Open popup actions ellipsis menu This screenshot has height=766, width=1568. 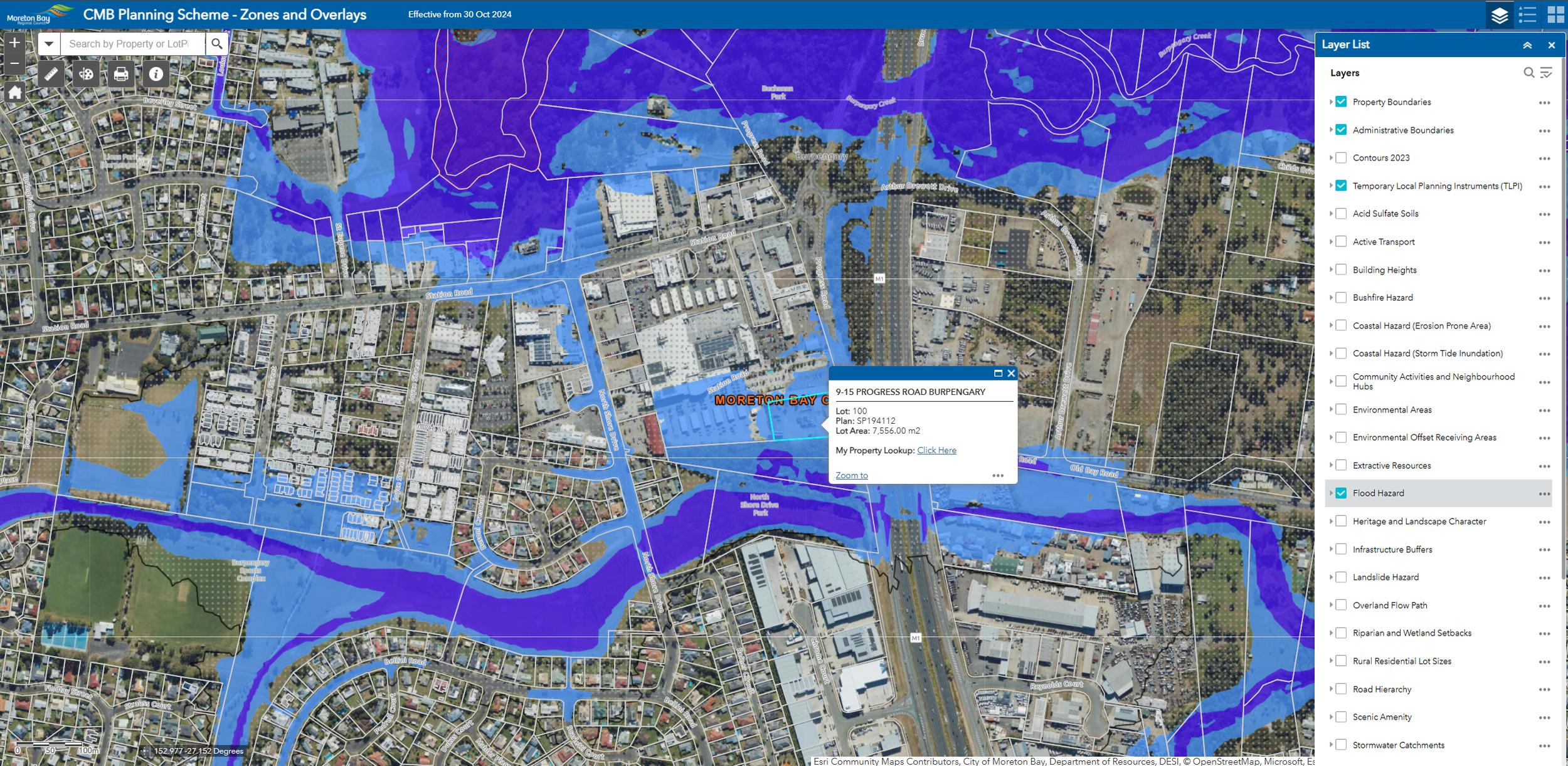(x=998, y=476)
